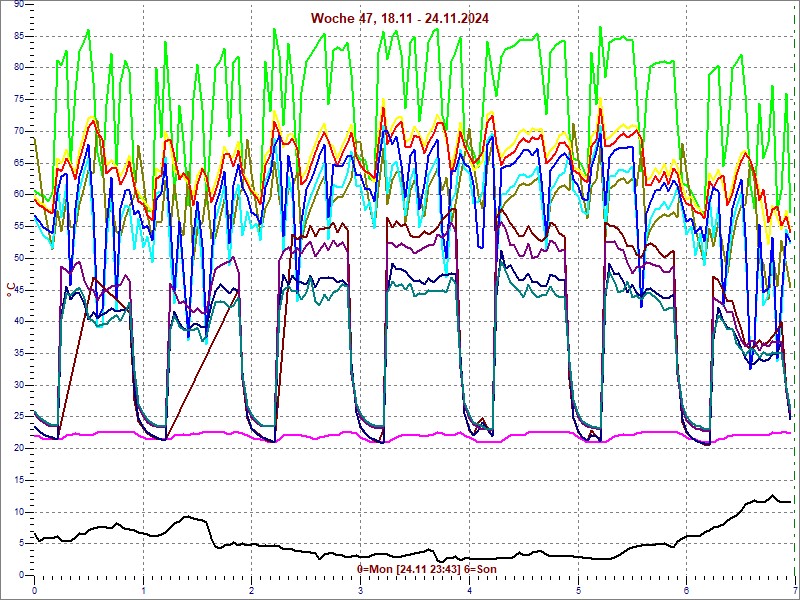Click the 55 label on the temperature axis
Image resolution: width=800 pixels, height=600 pixels.
pyautogui.click(x=18, y=226)
